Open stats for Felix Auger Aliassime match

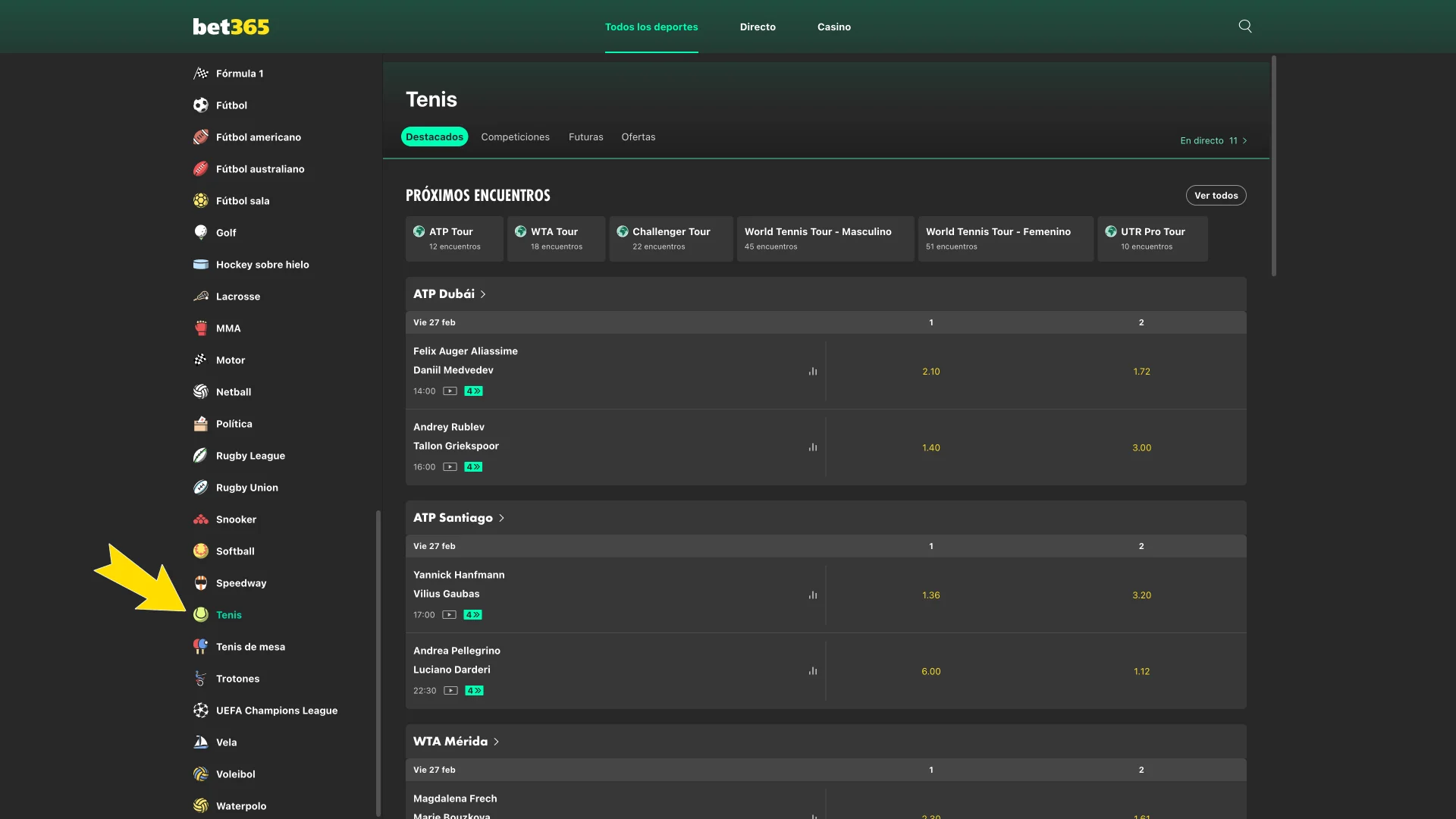[x=813, y=371]
